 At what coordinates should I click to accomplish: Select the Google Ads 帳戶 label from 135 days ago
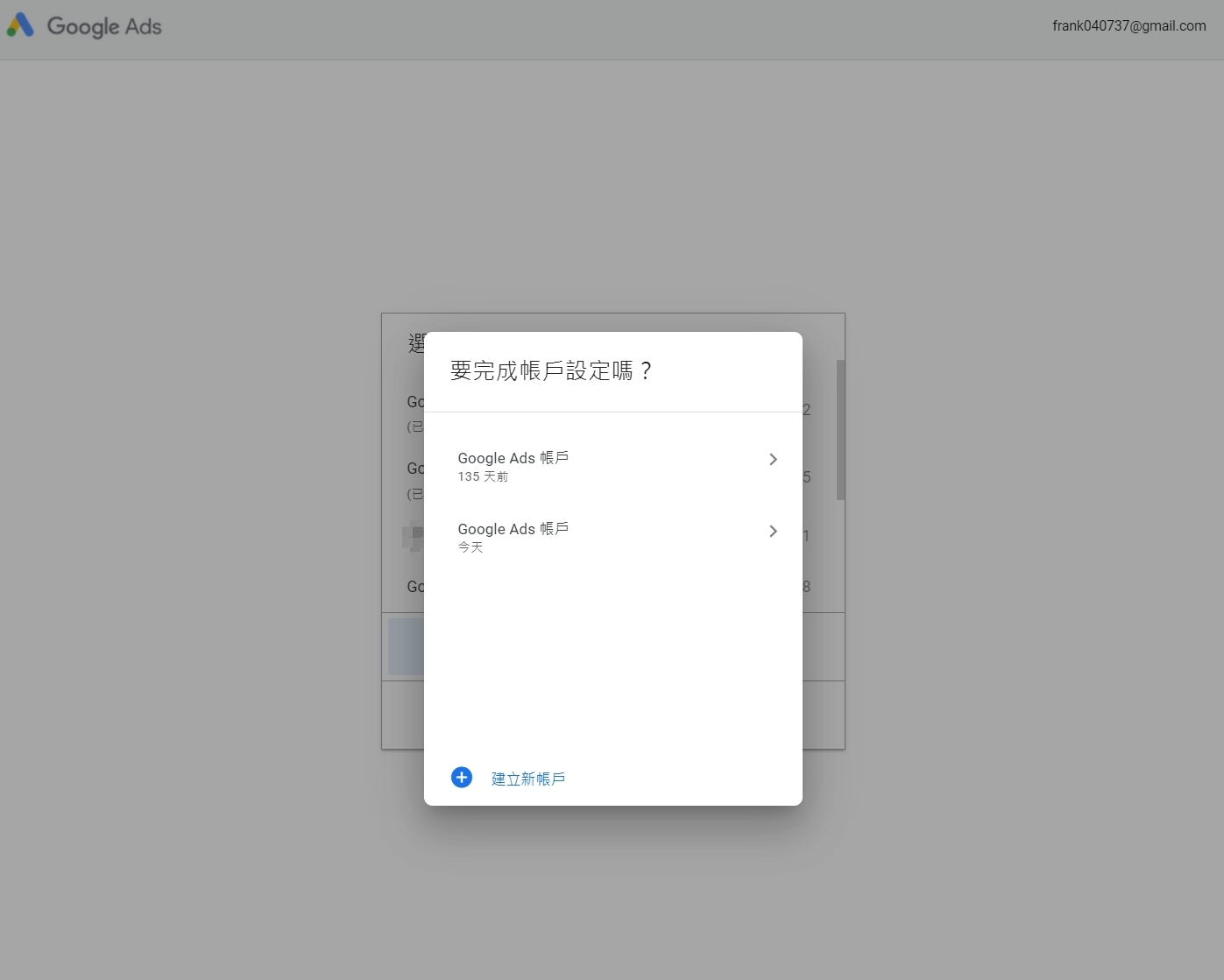pyautogui.click(x=513, y=458)
